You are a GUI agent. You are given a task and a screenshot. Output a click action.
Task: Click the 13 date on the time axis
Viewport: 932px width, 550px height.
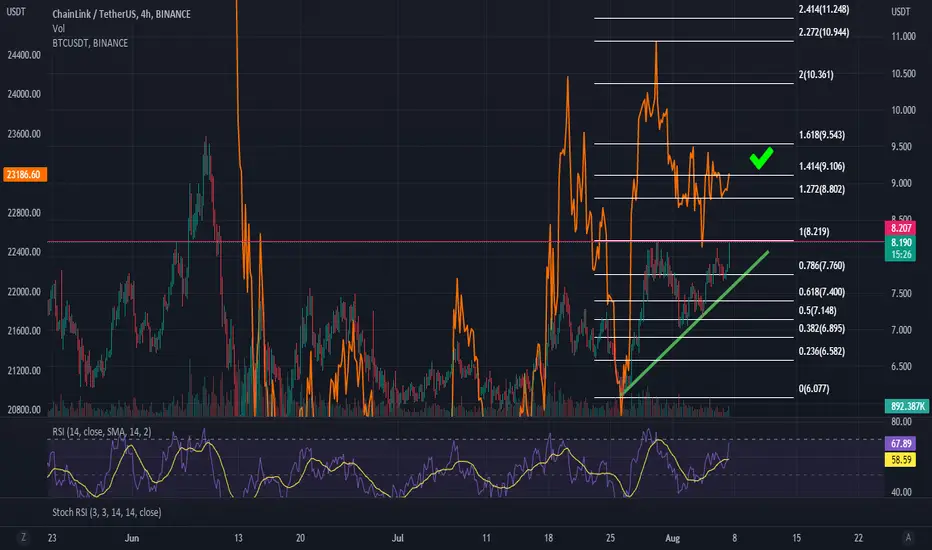(238, 538)
